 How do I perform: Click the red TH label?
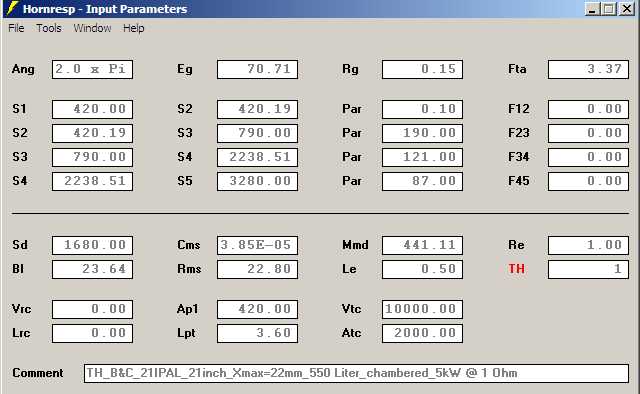[516, 269]
